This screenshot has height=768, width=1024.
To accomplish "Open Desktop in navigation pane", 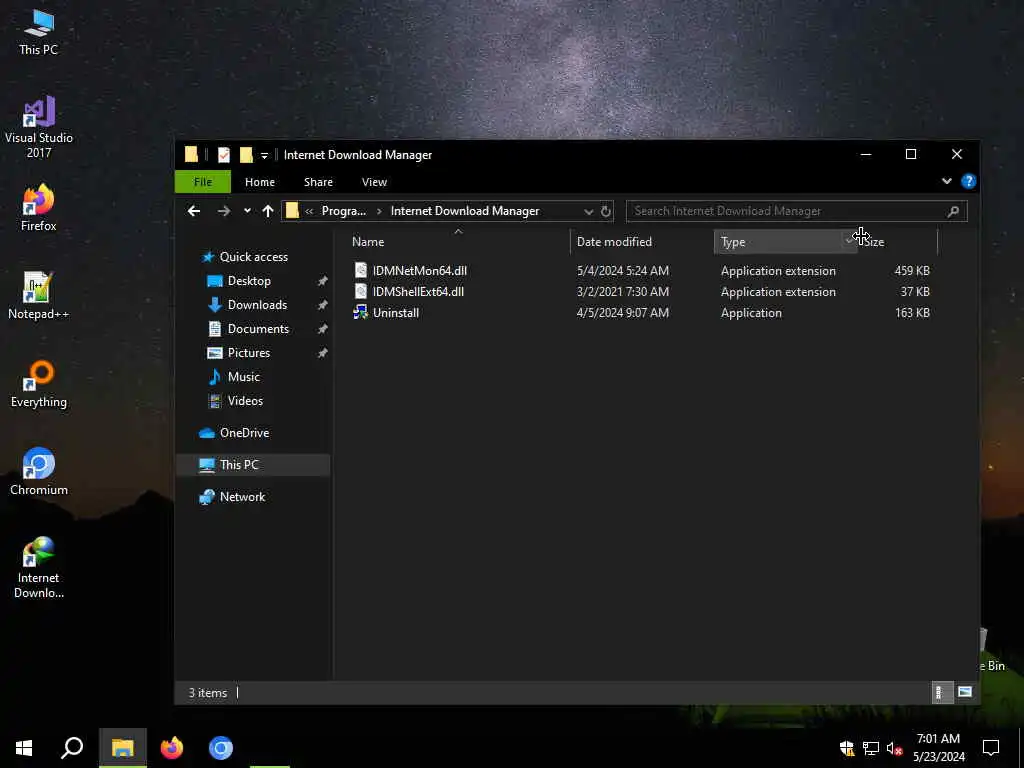I will click(x=249, y=281).
